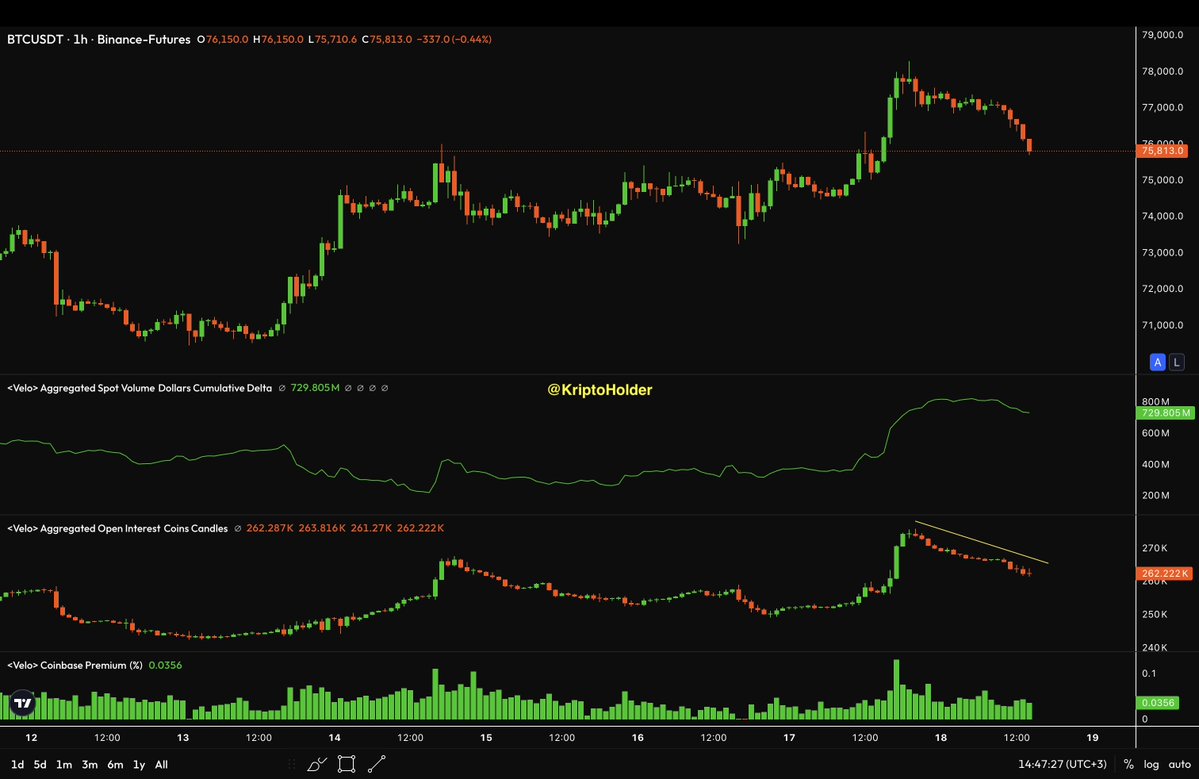Set the range to 5d
The height and width of the screenshot is (779, 1199).
coord(40,764)
